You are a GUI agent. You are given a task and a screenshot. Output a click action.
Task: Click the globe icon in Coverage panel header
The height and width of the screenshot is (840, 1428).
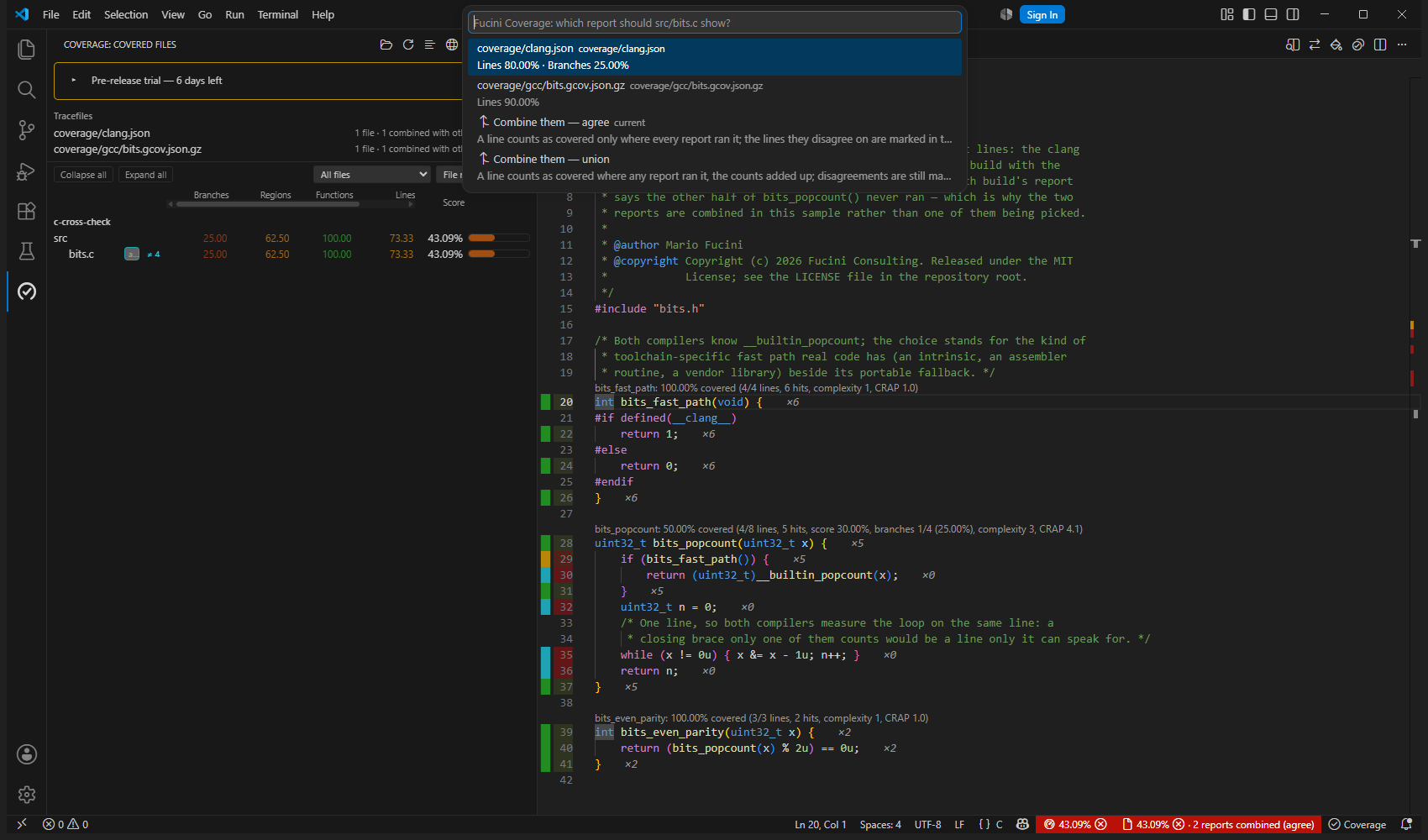[x=452, y=45]
